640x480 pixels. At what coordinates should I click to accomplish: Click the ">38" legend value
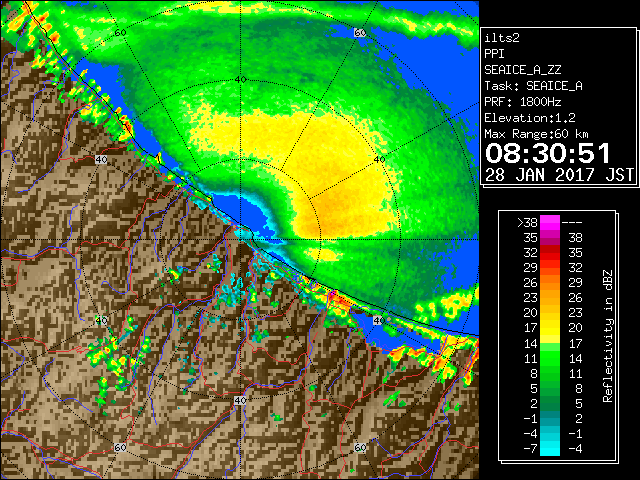tap(528, 223)
